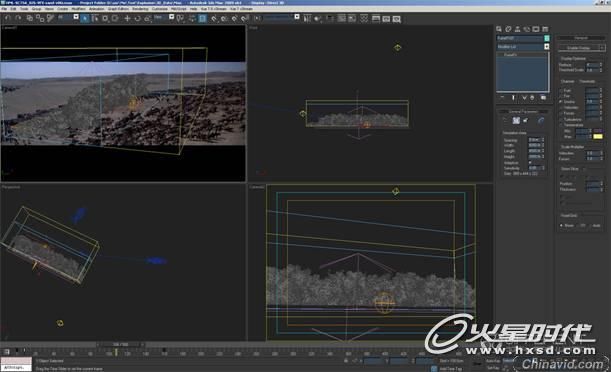The image size is (611, 372).
Task: Toggle the Adaptive checkbox in General Parameters
Action: click(530, 162)
